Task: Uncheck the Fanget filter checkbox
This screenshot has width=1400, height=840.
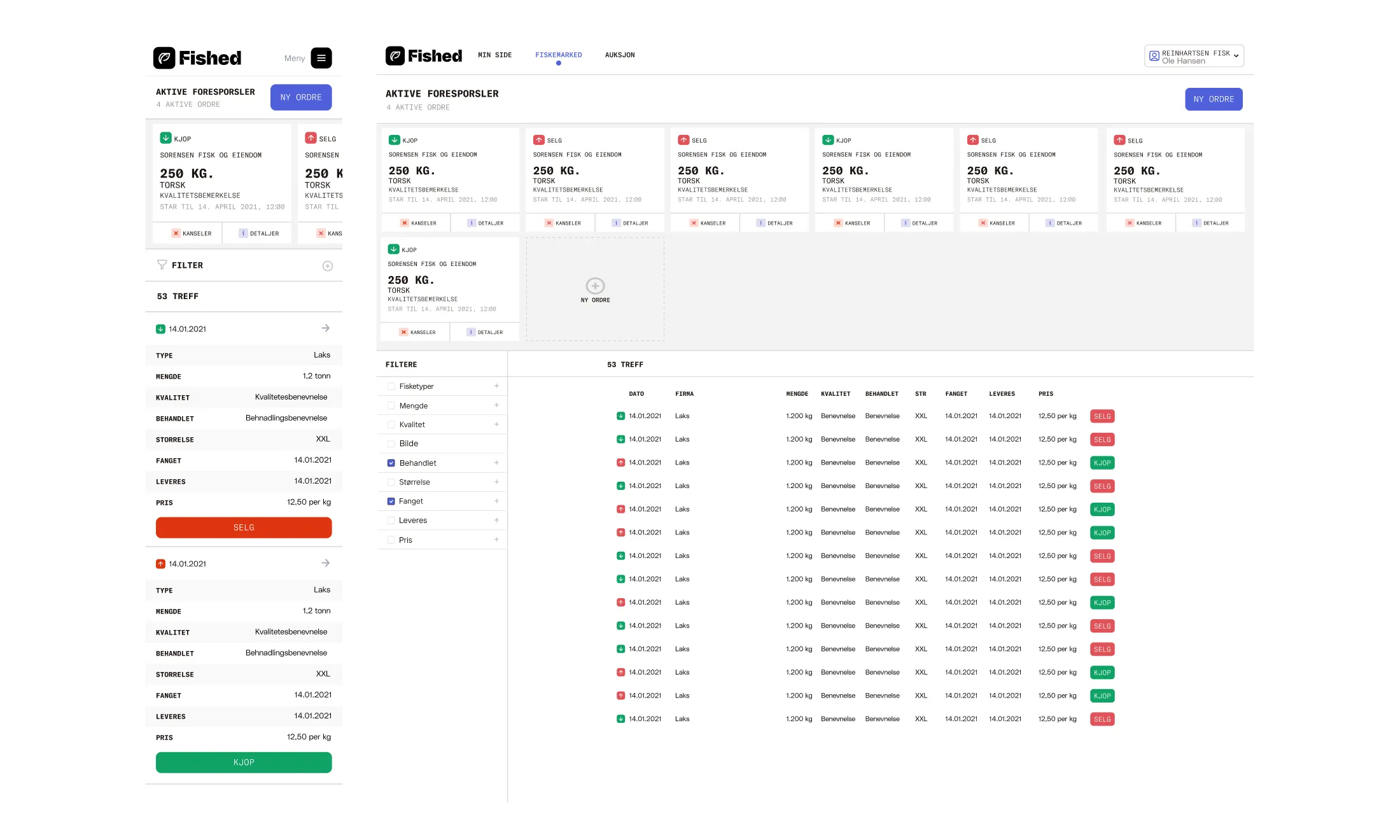Action: tap(391, 501)
